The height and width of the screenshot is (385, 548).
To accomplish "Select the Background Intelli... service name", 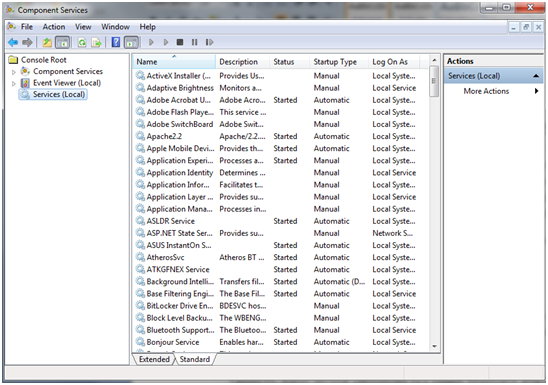I will point(180,282).
